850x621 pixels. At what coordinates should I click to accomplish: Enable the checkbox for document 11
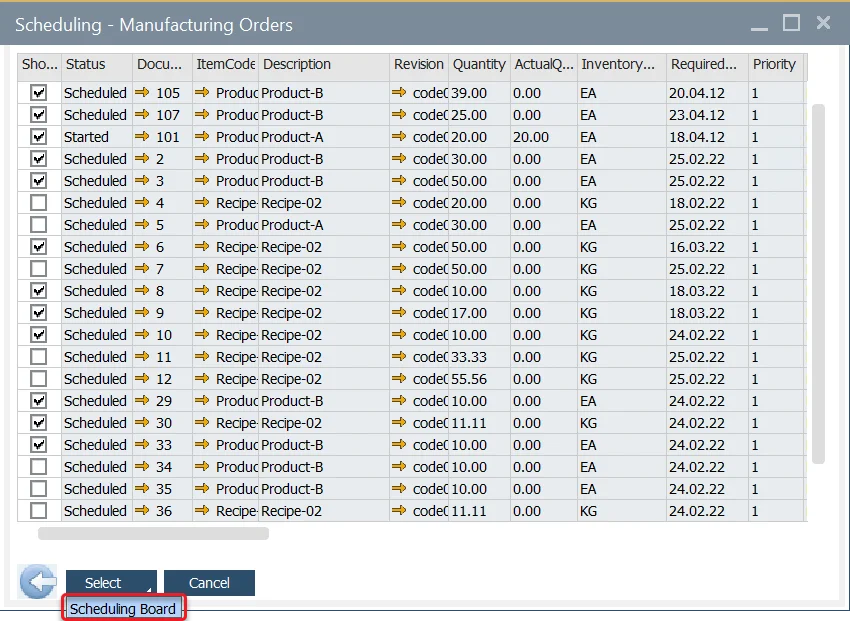click(37, 356)
